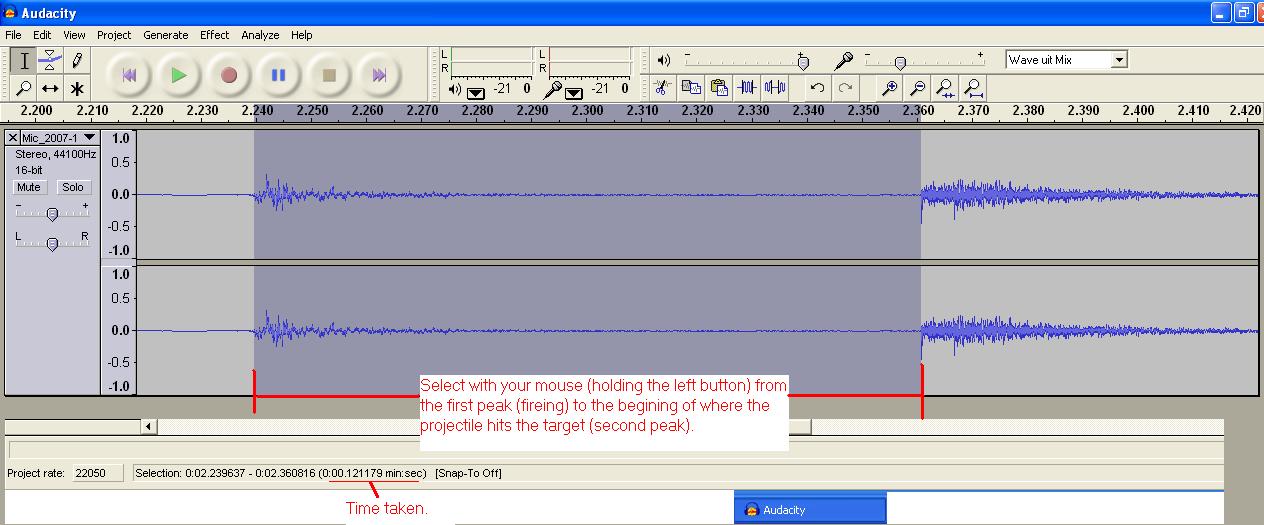Toggle the Pause button
The height and width of the screenshot is (525, 1264).
point(279,75)
